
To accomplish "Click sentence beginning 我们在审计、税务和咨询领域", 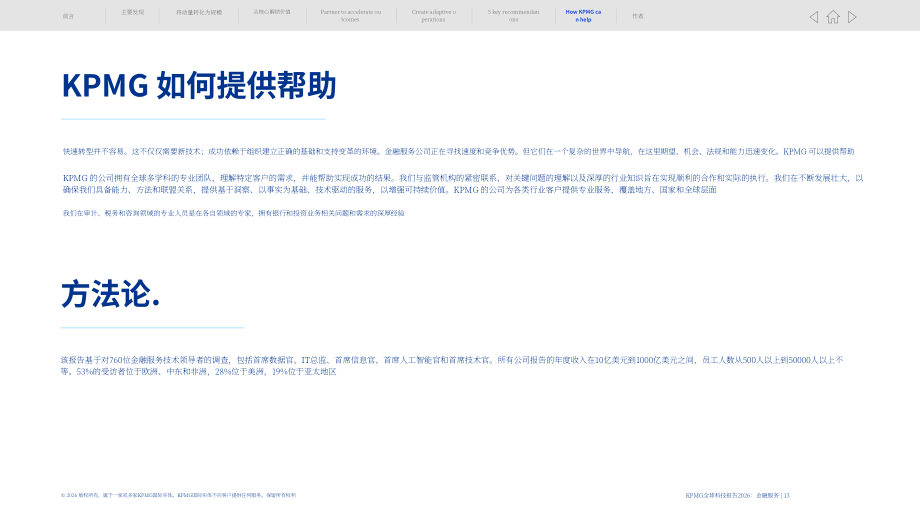I will click(x=234, y=213).
